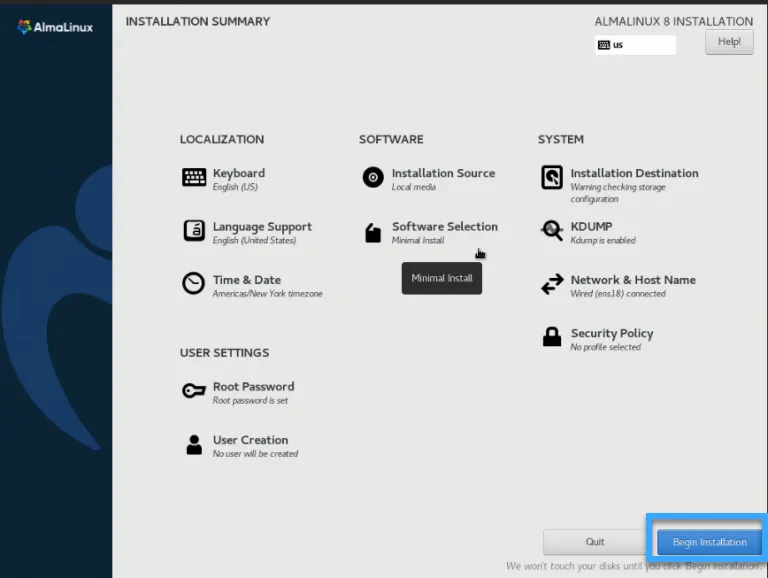The height and width of the screenshot is (578, 768).
Task: Click the AlmaLinux logo in sidebar
Action: (x=55, y=27)
